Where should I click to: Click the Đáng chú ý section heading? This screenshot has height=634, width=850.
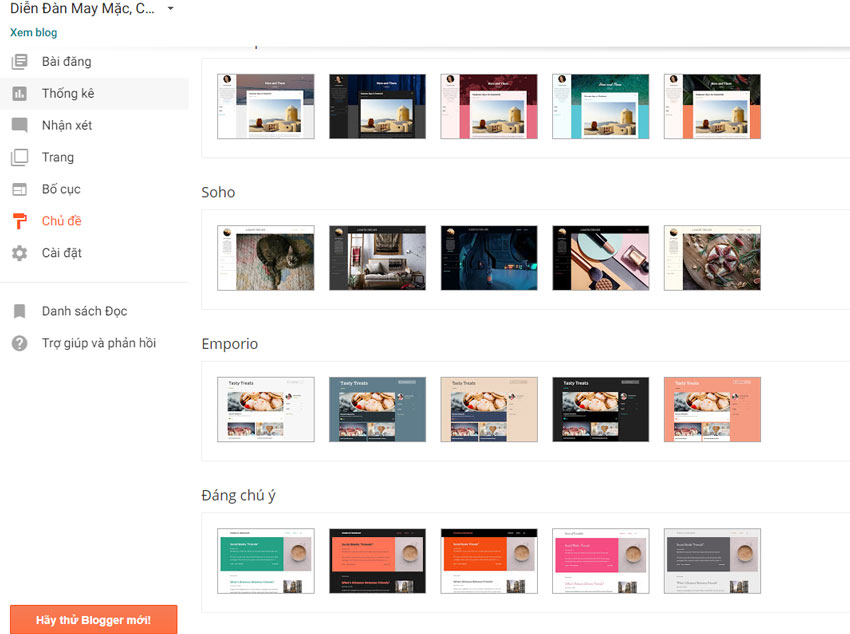pos(239,495)
